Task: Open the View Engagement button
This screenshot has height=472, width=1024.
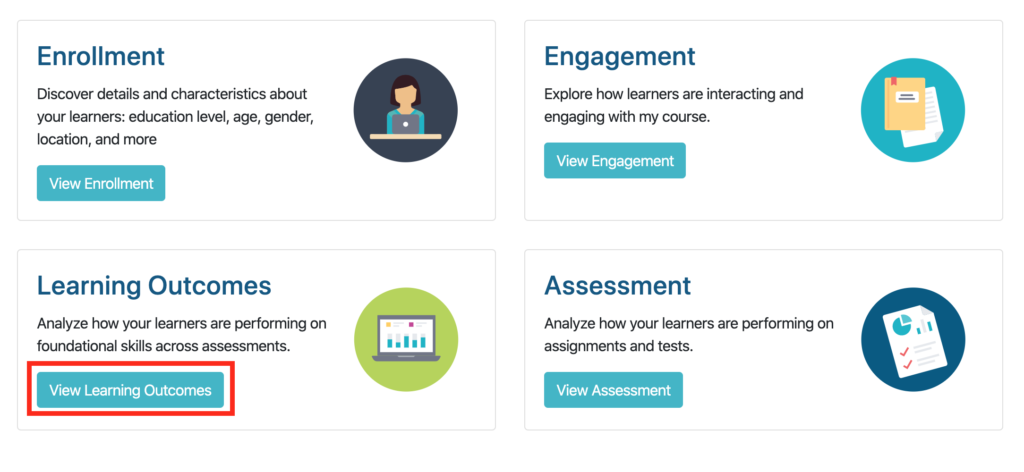Action: 615,161
